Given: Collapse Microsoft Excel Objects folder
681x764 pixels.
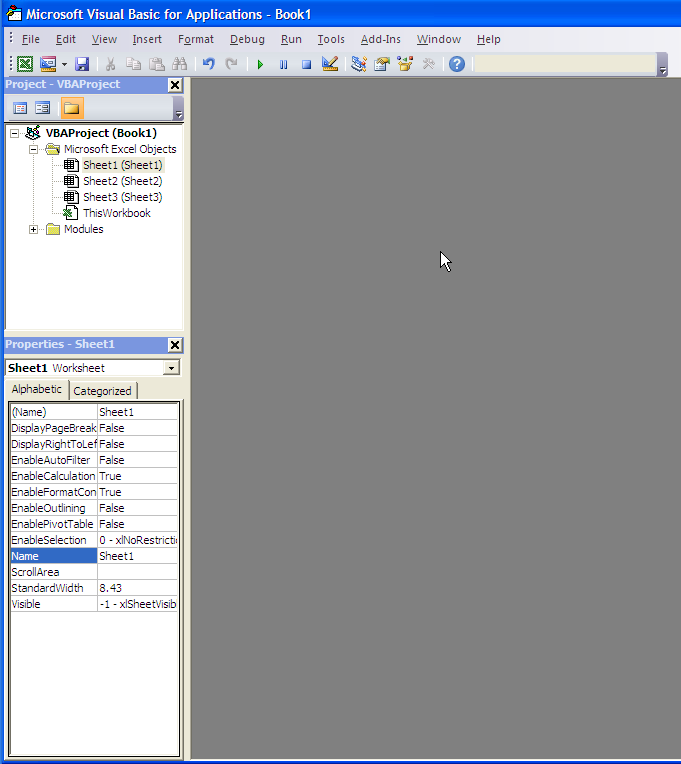Looking at the screenshot, I should coord(33,149).
